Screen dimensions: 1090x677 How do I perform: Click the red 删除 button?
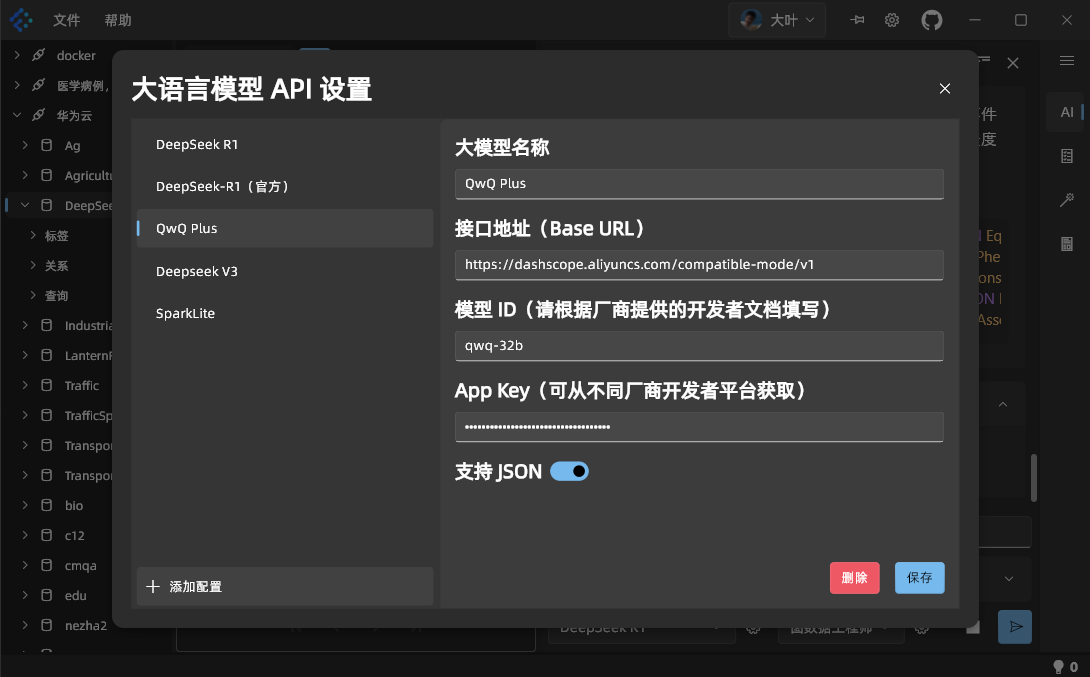[x=854, y=577]
